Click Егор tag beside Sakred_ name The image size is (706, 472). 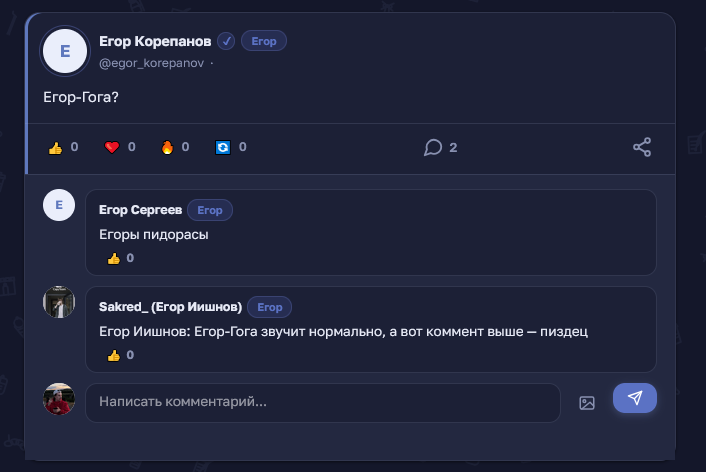point(270,307)
